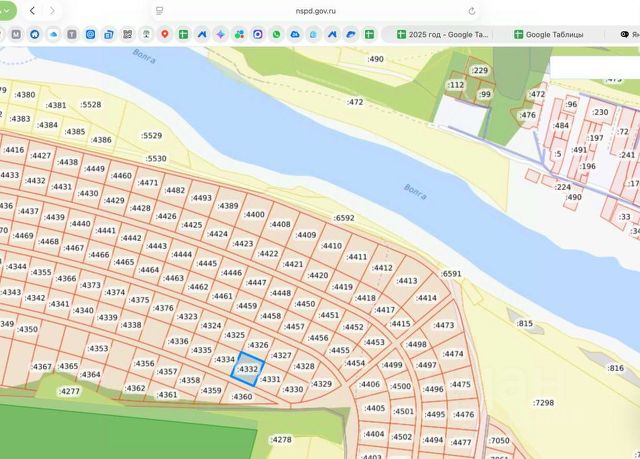Go back to the previous page
The width and height of the screenshot is (640, 459).
click(x=32, y=11)
